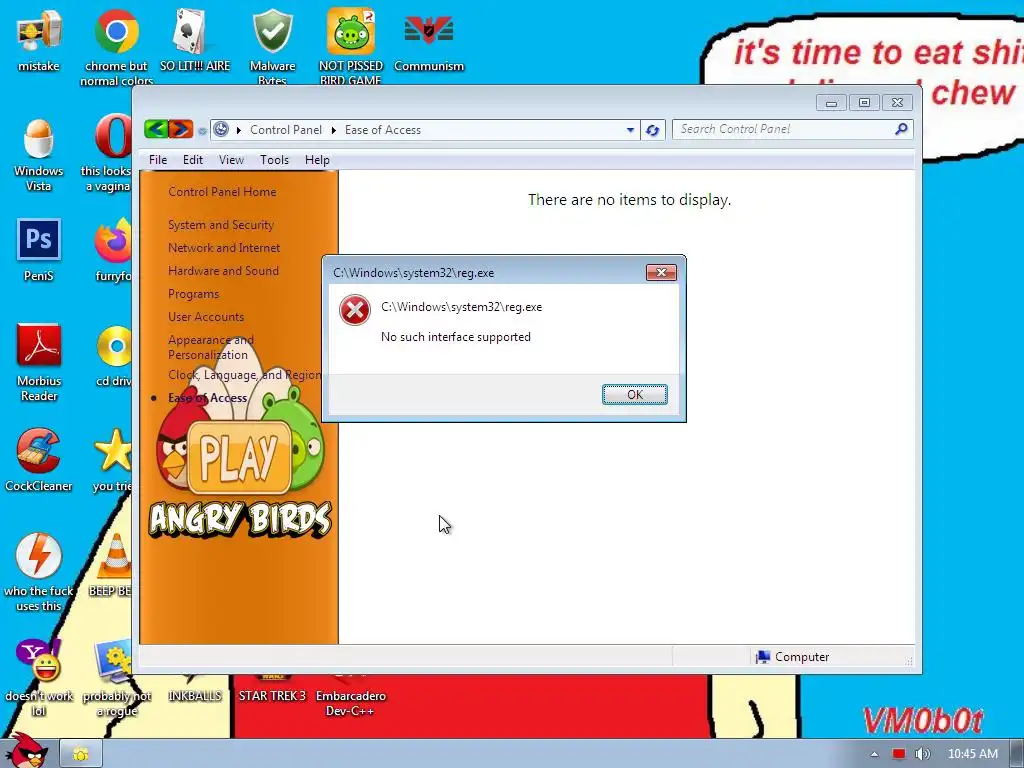Go back with the green arrow button
Screen dimensions: 1024x768
click(156, 129)
